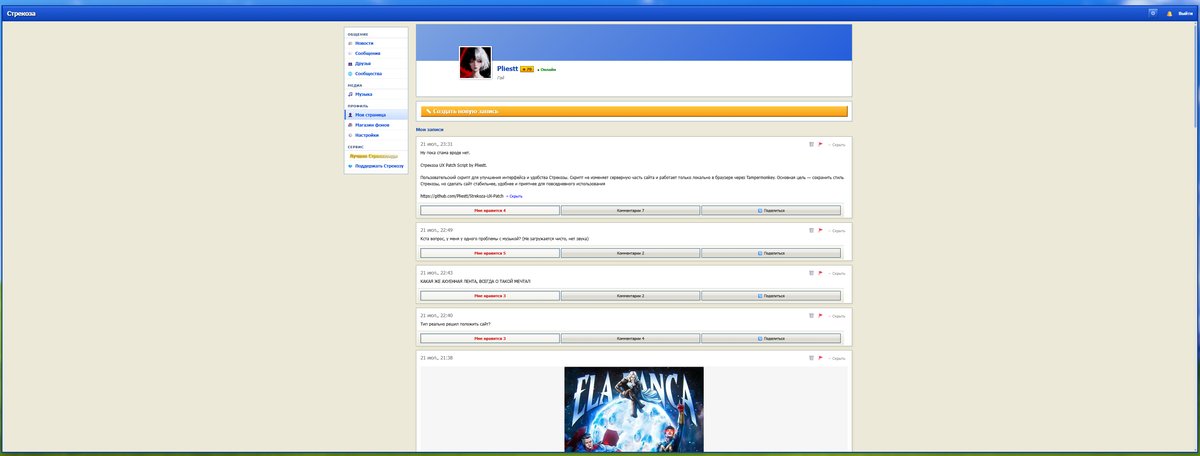Image resolution: width=1200 pixels, height=456 pixels.
Task: Open the Elaranca poster image in the 21:38 post
Action: 634,411
